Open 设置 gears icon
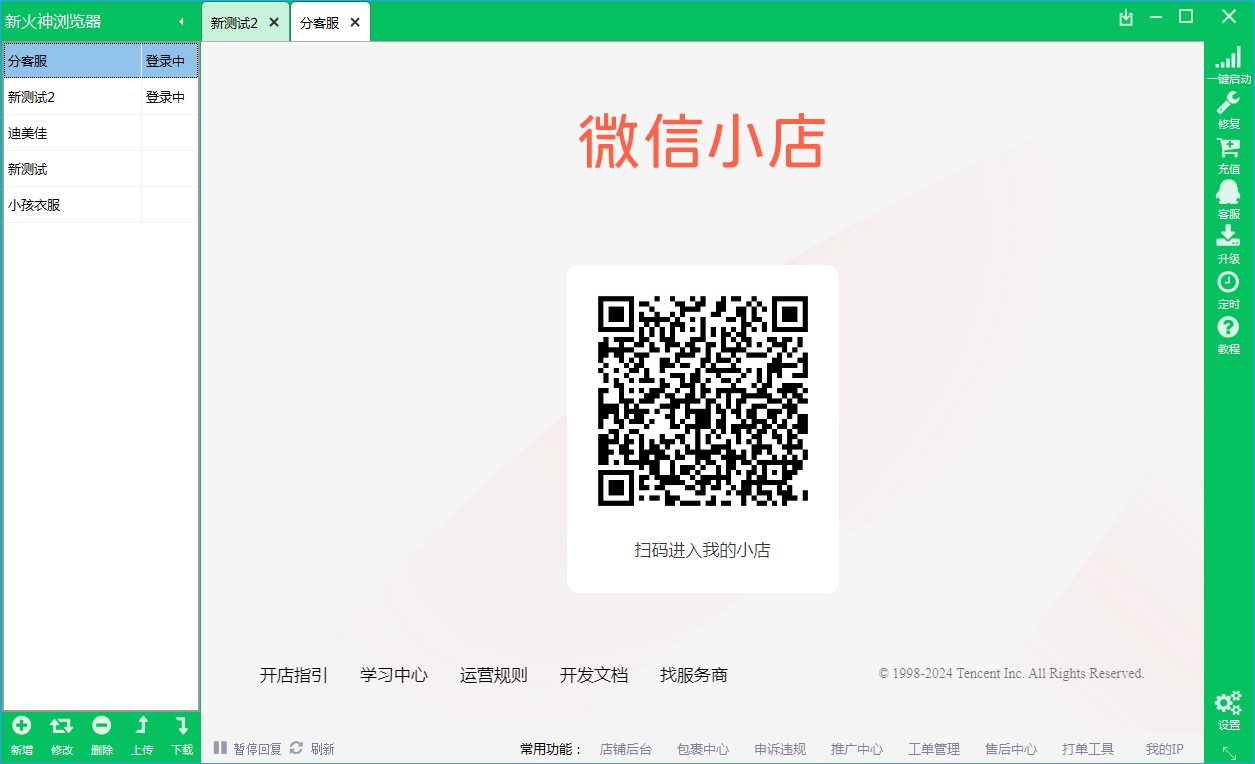This screenshot has width=1255, height=764. click(x=1228, y=703)
